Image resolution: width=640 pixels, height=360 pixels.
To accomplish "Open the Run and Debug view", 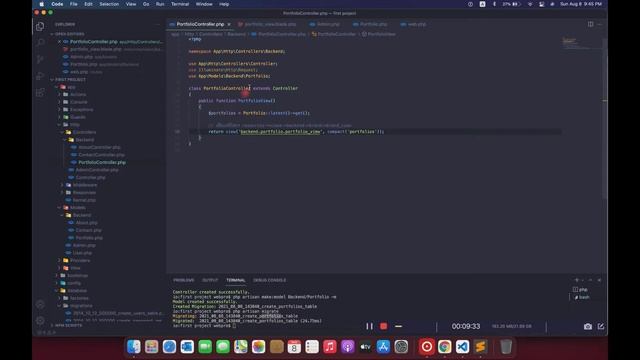I will (x=40, y=76).
